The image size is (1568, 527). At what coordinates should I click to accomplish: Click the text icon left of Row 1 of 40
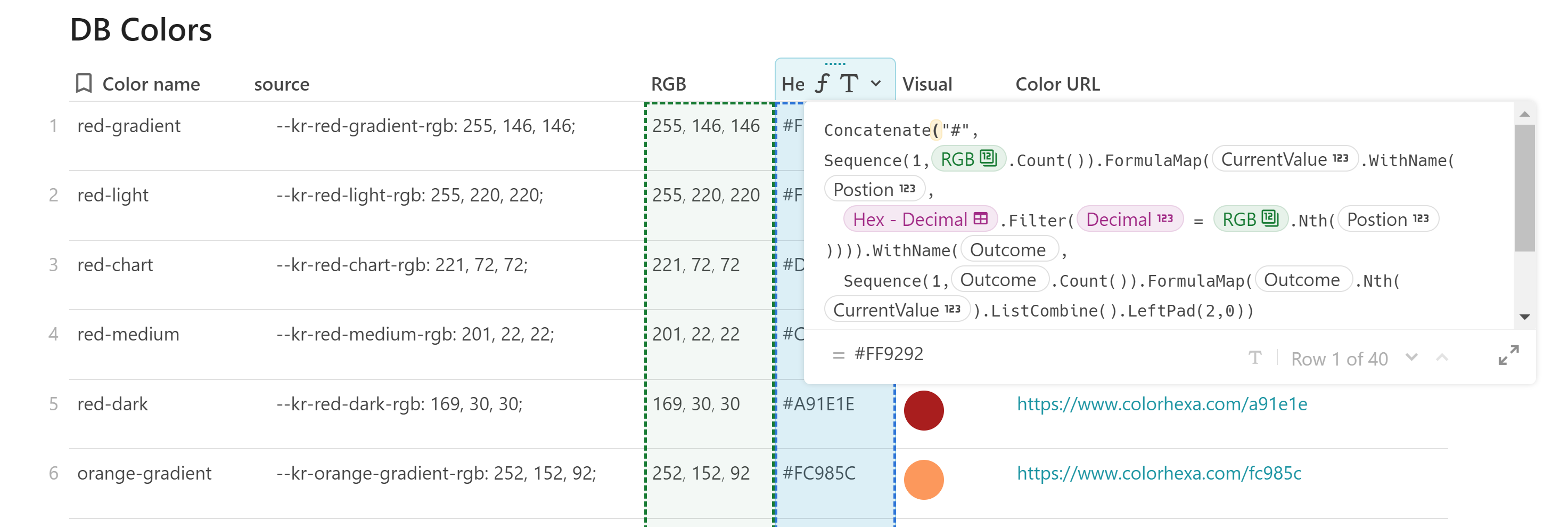click(1254, 358)
